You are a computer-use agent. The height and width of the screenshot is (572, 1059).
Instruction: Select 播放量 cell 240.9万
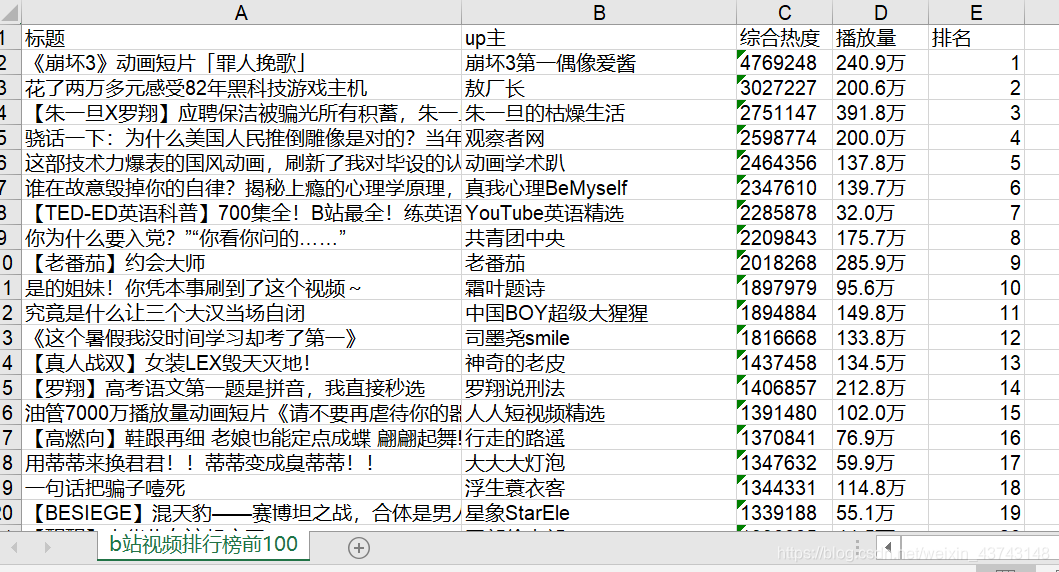tap(881, 63)
